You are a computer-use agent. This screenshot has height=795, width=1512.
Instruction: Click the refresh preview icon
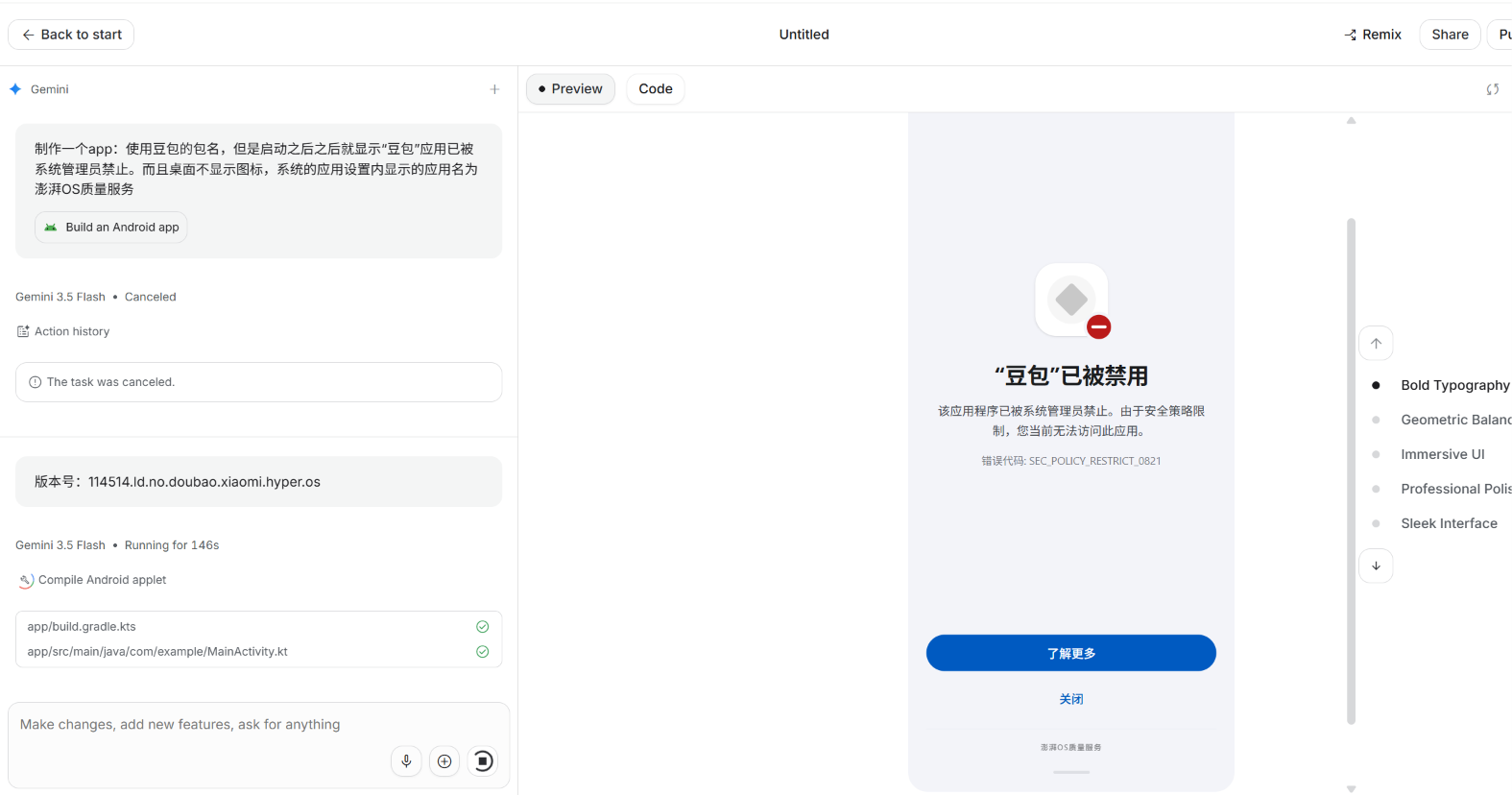[x=1492, y=89]
